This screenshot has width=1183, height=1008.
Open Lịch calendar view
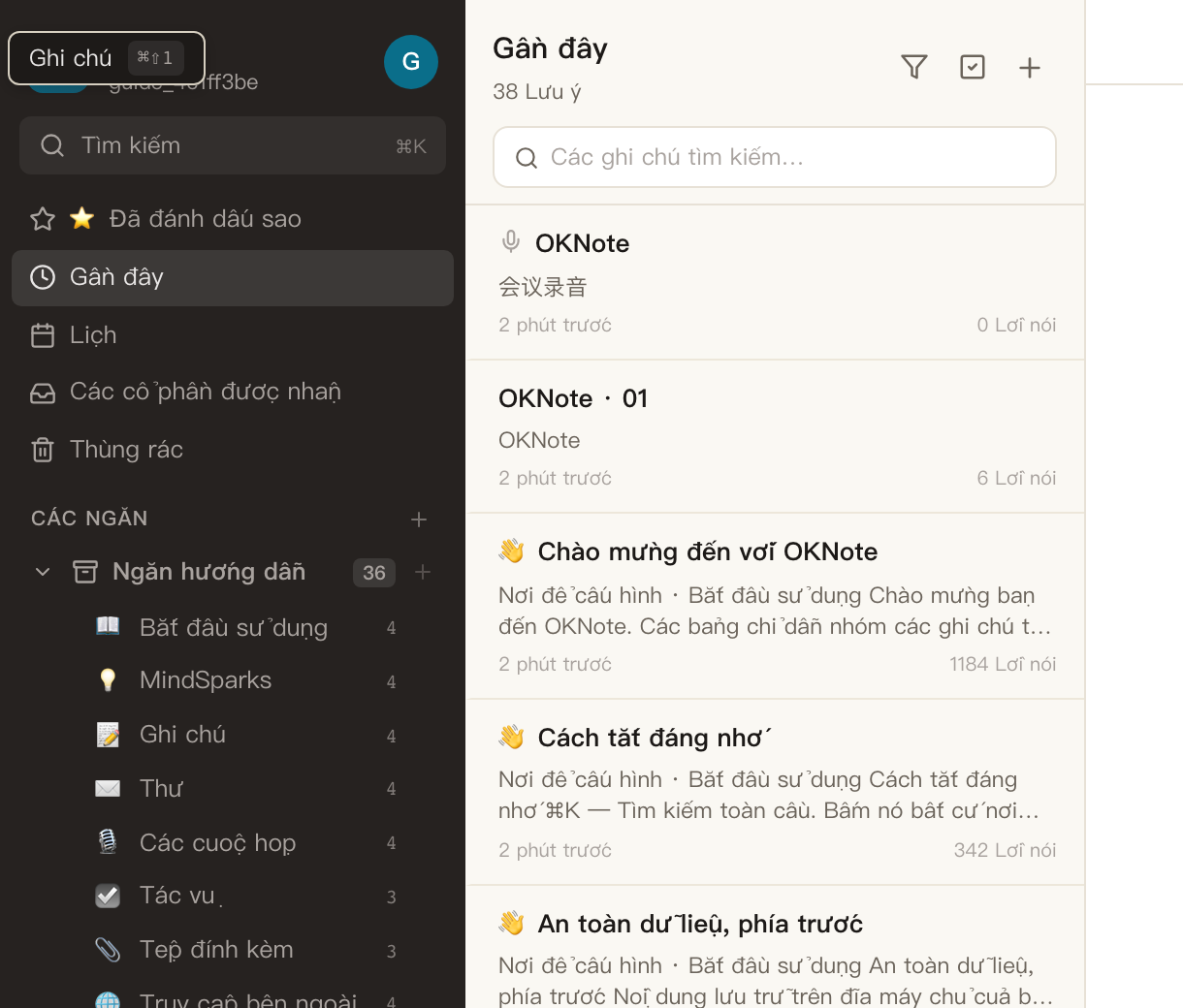pyautogui.click(x=233, y=335)
